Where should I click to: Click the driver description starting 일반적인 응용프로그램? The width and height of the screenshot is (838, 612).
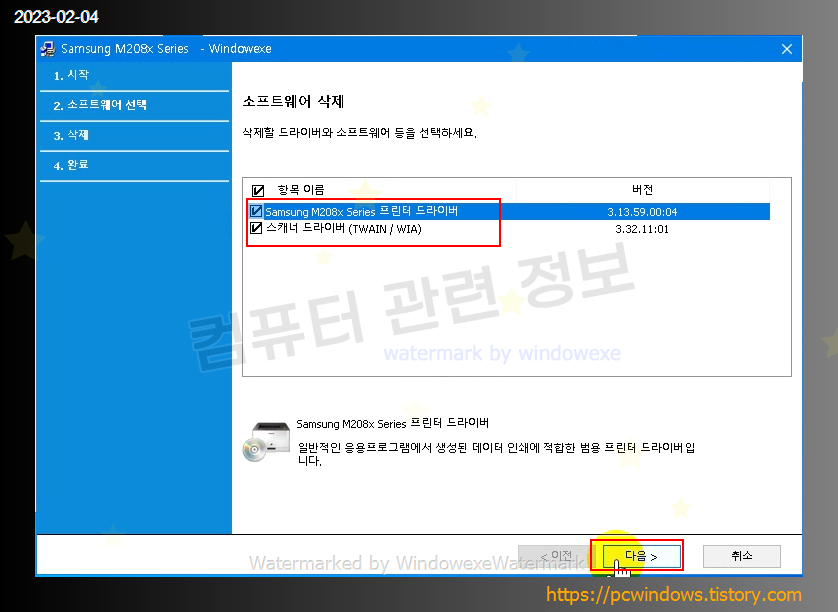point(496,454)
